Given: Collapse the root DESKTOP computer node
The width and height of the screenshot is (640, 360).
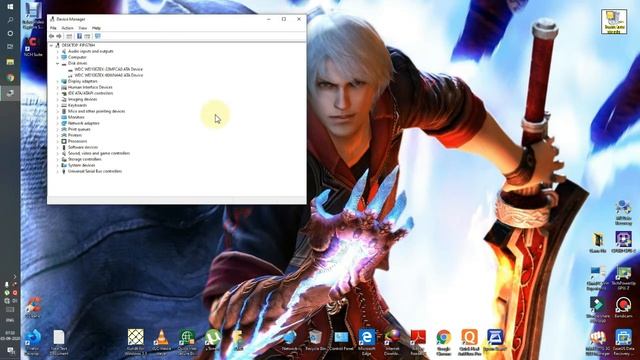Looking at the screenshot, I should (51, 45).
